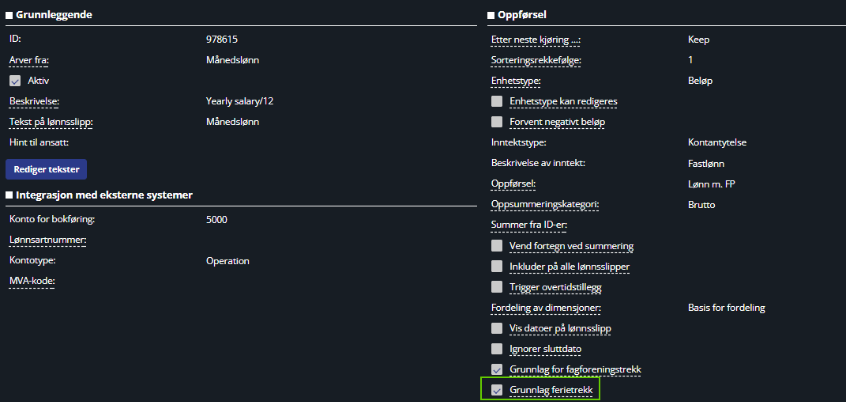Check Forvent negativt beløp option
The image size is (846, 402).
[496, 122]
